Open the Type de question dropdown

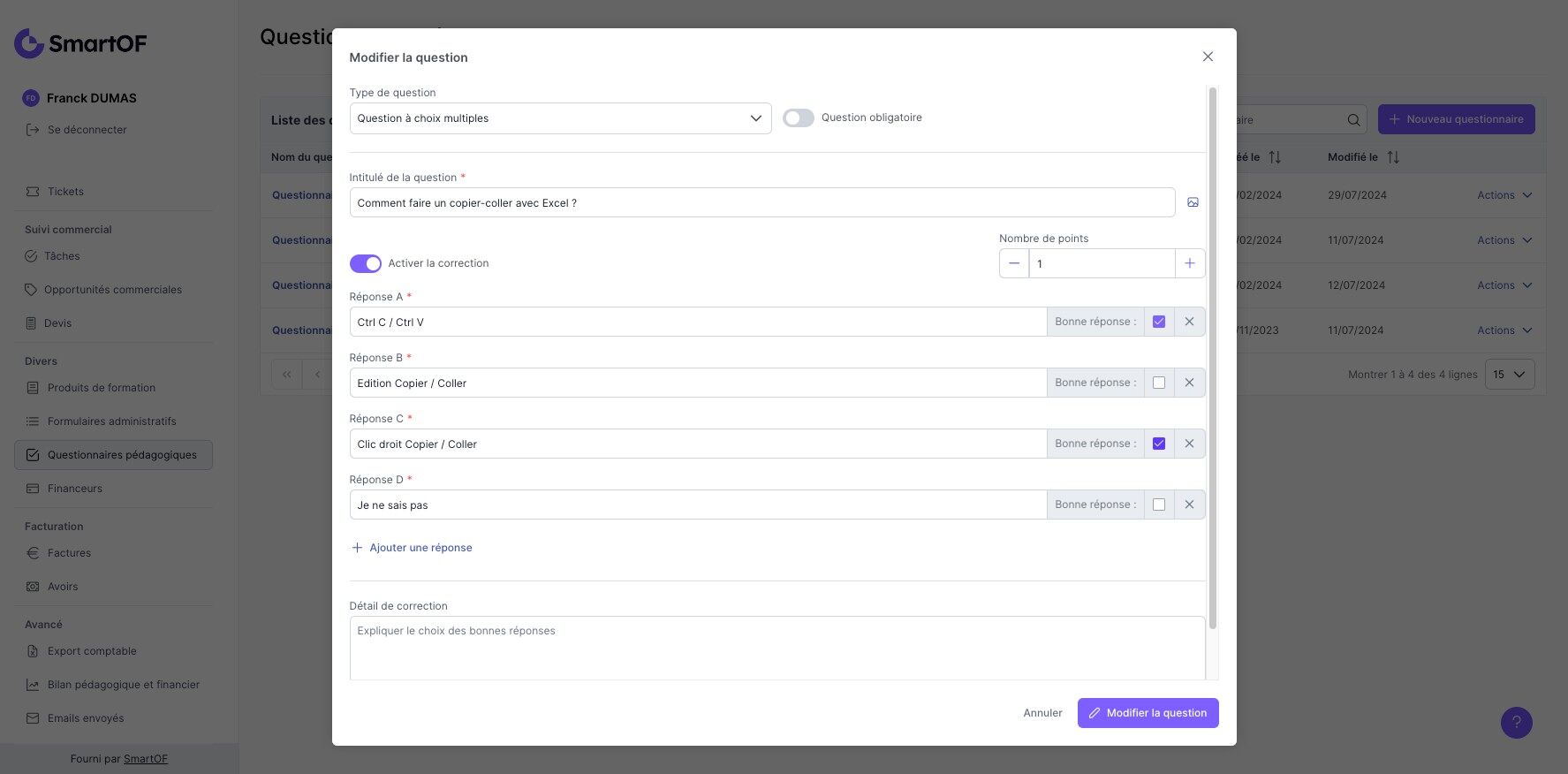click(x=560, y=118)
